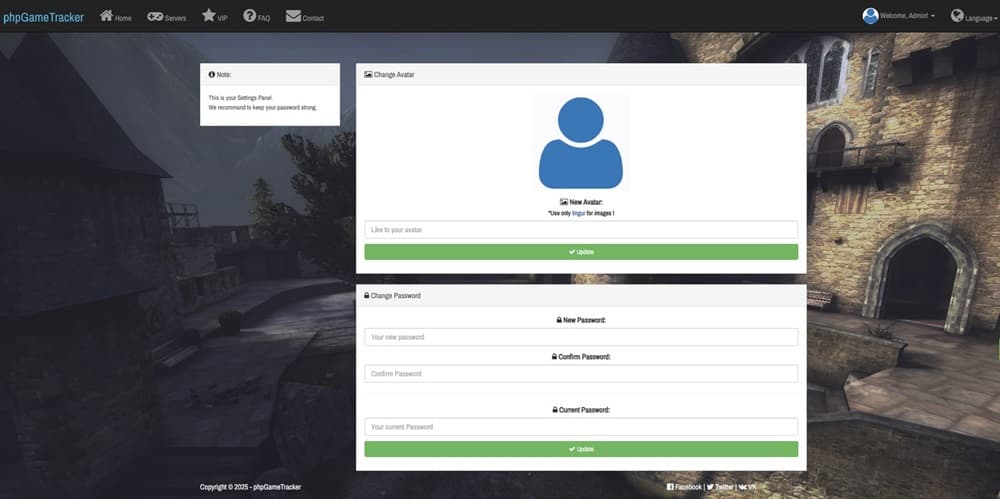This screenshot has width=1000, height=499.
Task: Click the 'Change Password' panel heading
Action: [x=396, y=296]
